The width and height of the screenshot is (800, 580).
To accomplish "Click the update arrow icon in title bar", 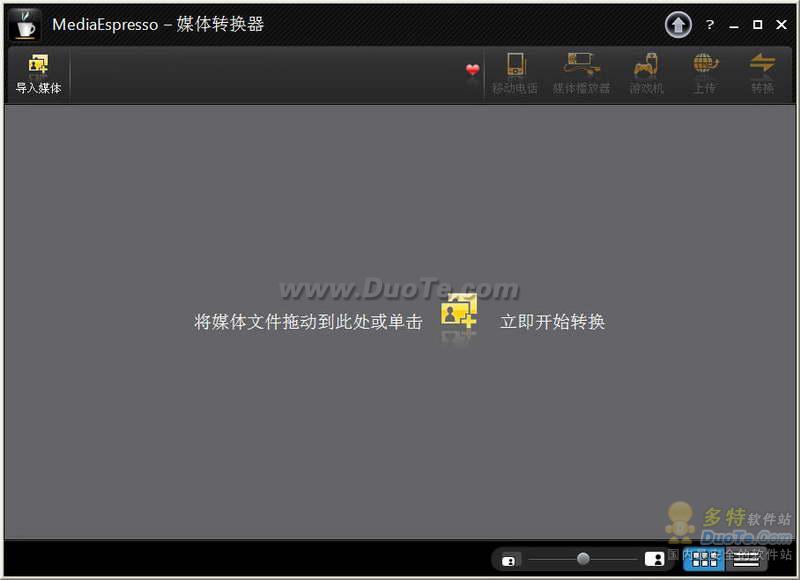I will pyautogui.click(x=678, y=24).
